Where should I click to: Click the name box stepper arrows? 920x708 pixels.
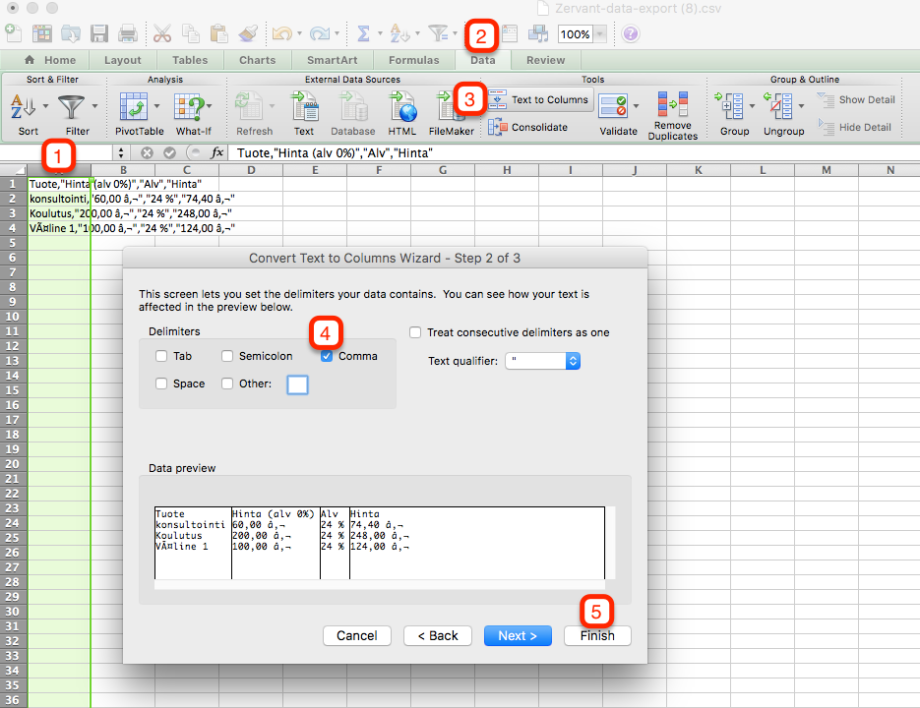pyautogui.click(x=121, y=153)
